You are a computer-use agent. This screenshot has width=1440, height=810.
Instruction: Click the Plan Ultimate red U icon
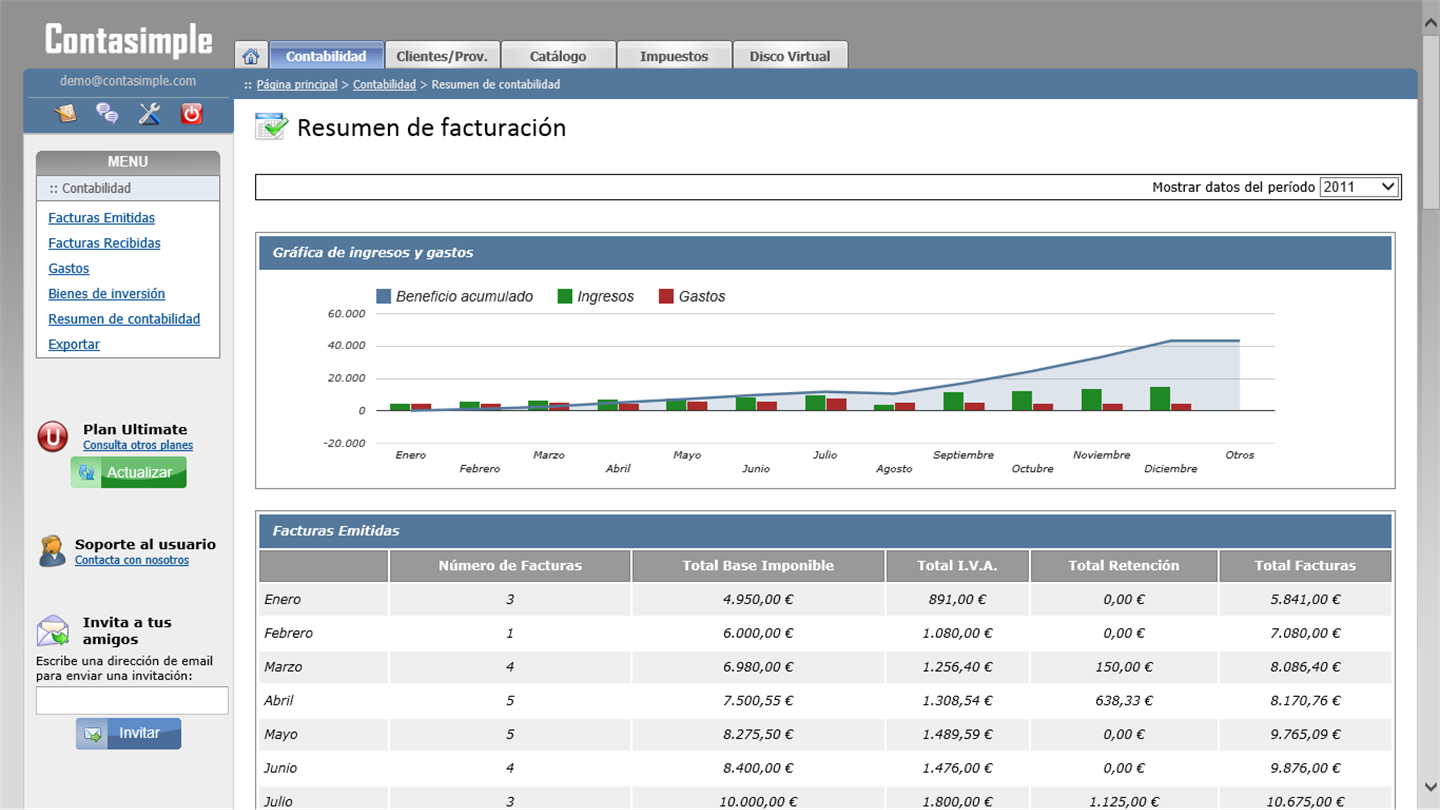[53, 437]
